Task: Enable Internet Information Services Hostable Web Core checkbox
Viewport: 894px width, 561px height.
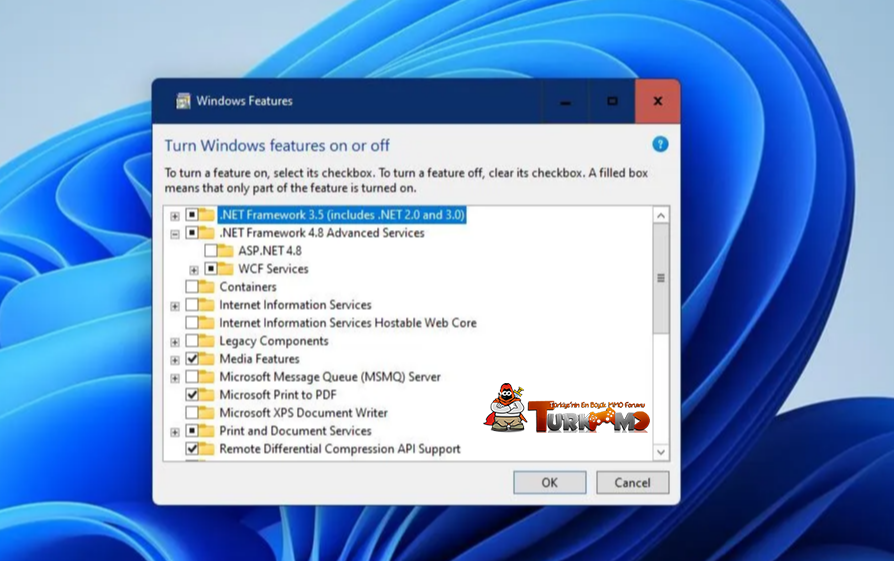Action: (192, 323)
